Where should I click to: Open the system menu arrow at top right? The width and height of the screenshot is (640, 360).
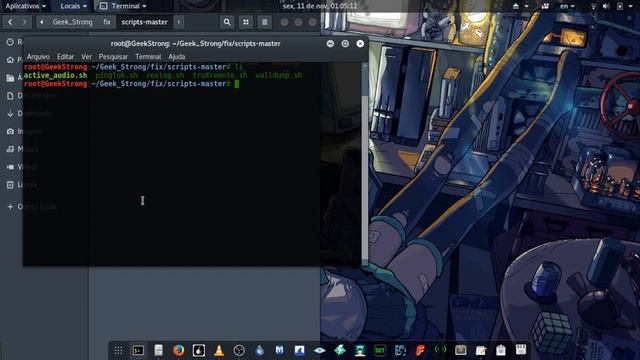point(631,6)
